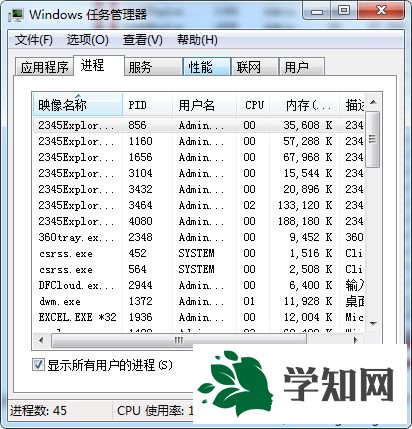The height and width of the screenshot is (429, 412).
Task: Toggle 显示所有用户的进程 checkbox
Action: pos(38,365)
